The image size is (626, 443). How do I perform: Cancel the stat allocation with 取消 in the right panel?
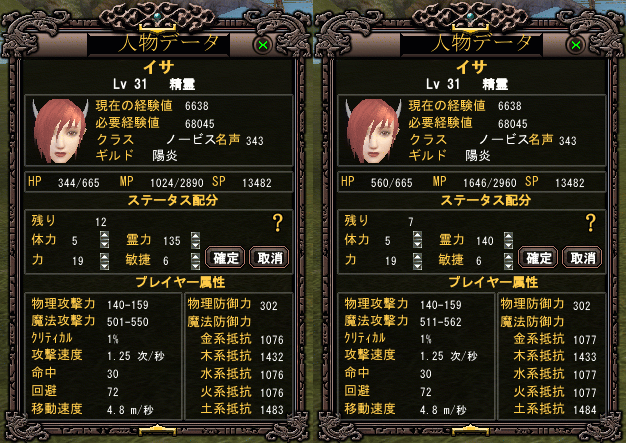click(x=582, y=258)
